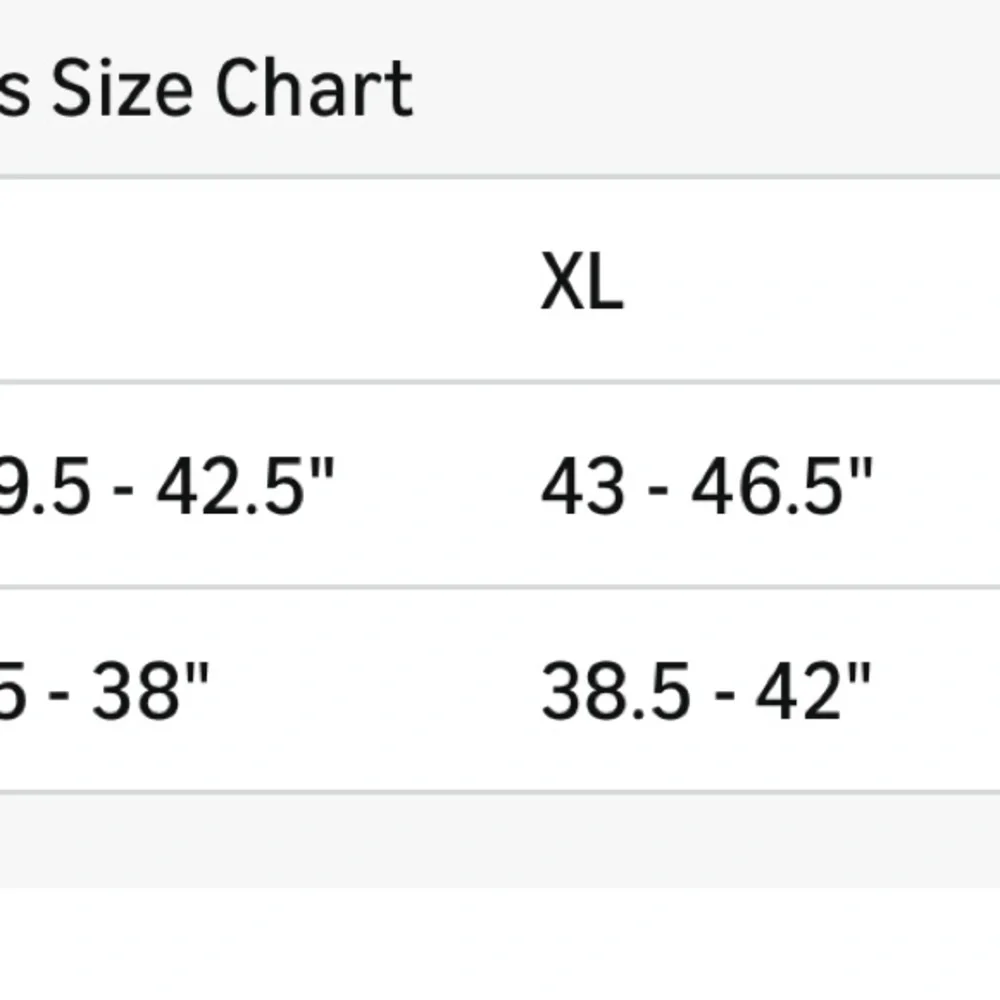This screenshot has height=1000, width=1000.
Task: Click the bottom border line of the table
Action: 500,792
